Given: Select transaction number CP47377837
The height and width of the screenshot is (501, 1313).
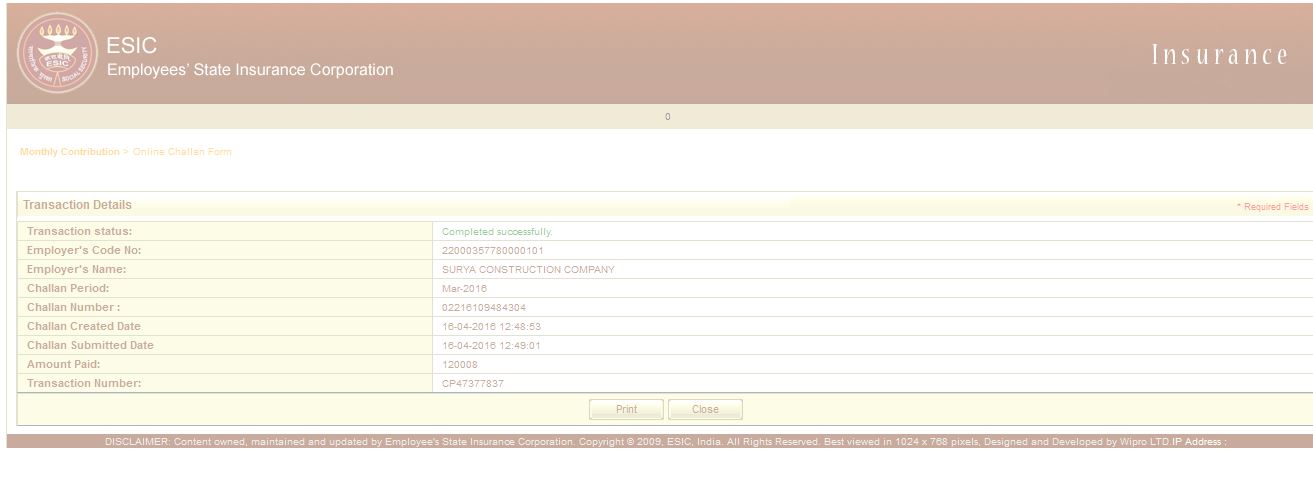Looking at the screenshot, I should (473, 384).
